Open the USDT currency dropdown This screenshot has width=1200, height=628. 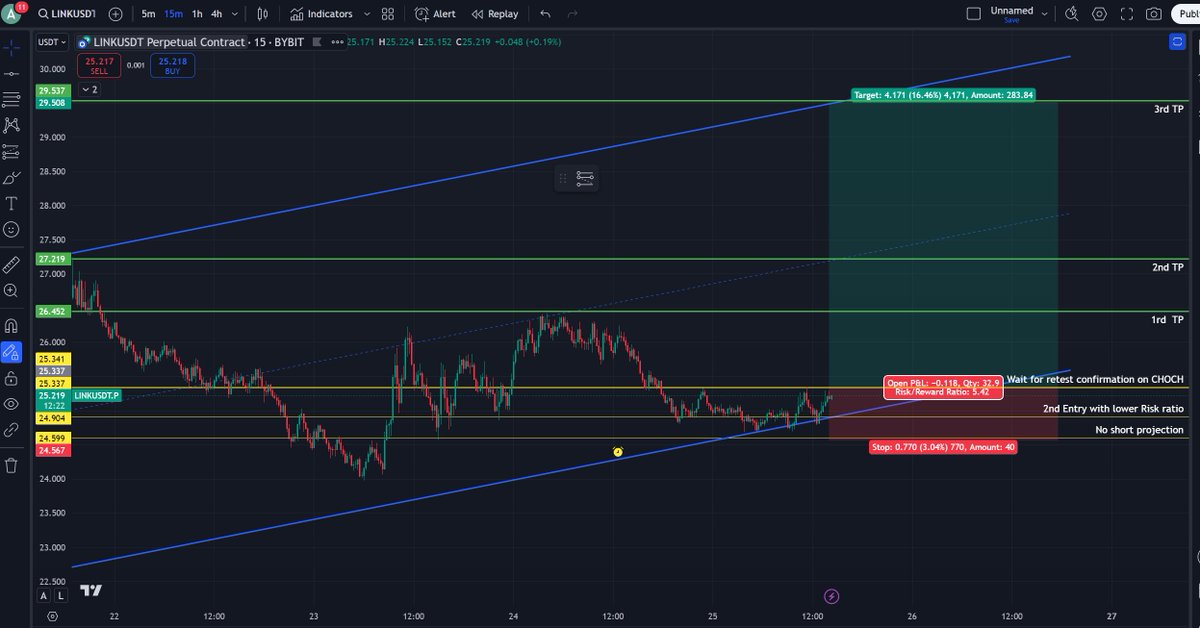click(52, 42)
